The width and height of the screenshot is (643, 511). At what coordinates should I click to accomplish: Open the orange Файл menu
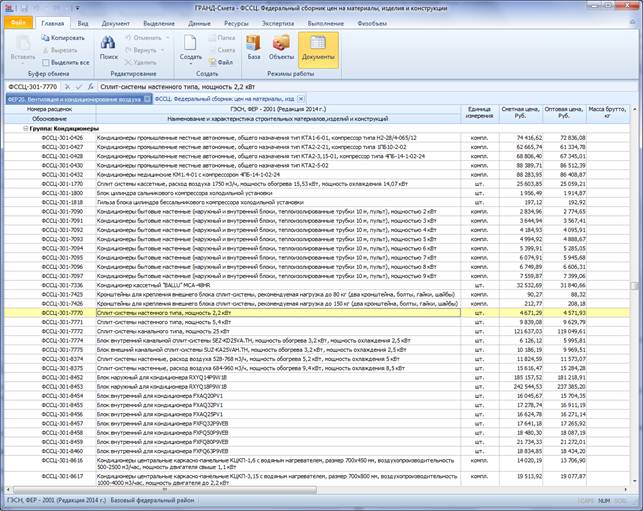coord(18,20)
